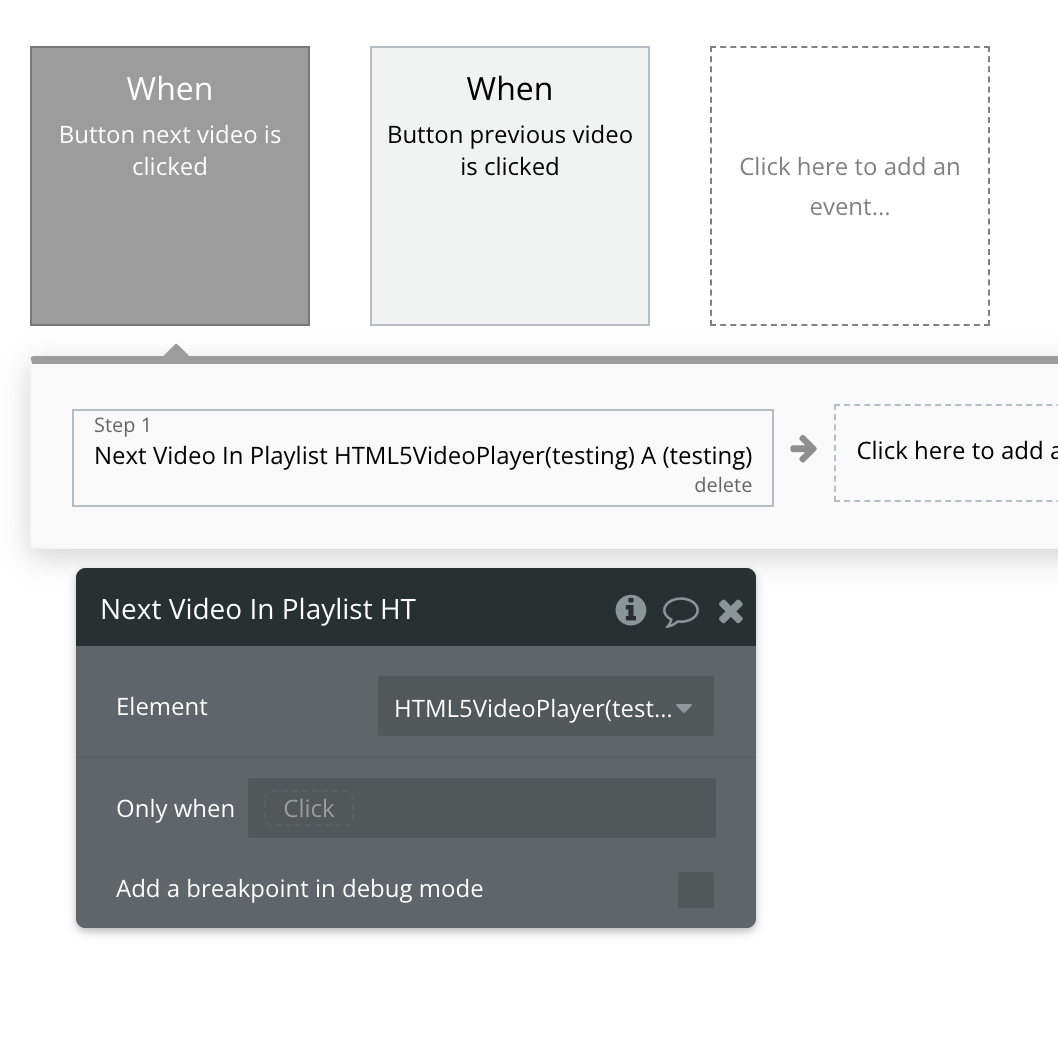Click the info icon in panel header
1058x1042 pixels.
pyautogui.click(x=630, y=610)
